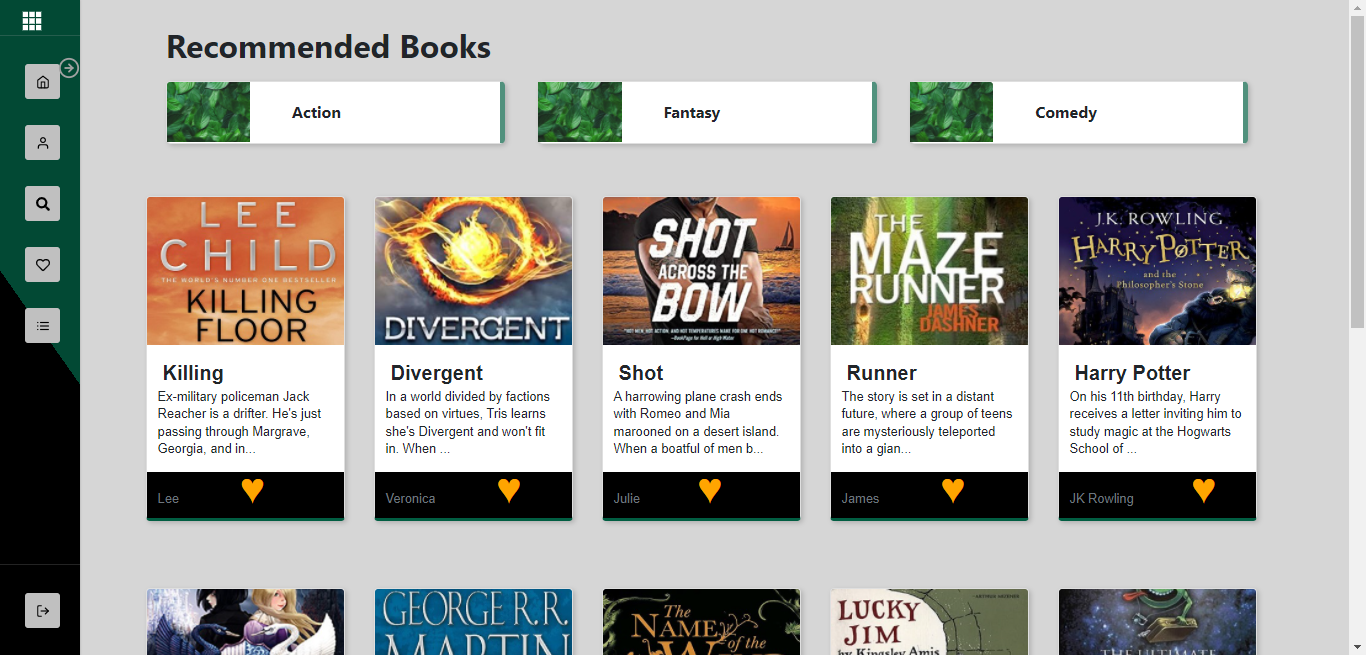Select the Action genre card

pyautogui.click(x=336, y=113)
